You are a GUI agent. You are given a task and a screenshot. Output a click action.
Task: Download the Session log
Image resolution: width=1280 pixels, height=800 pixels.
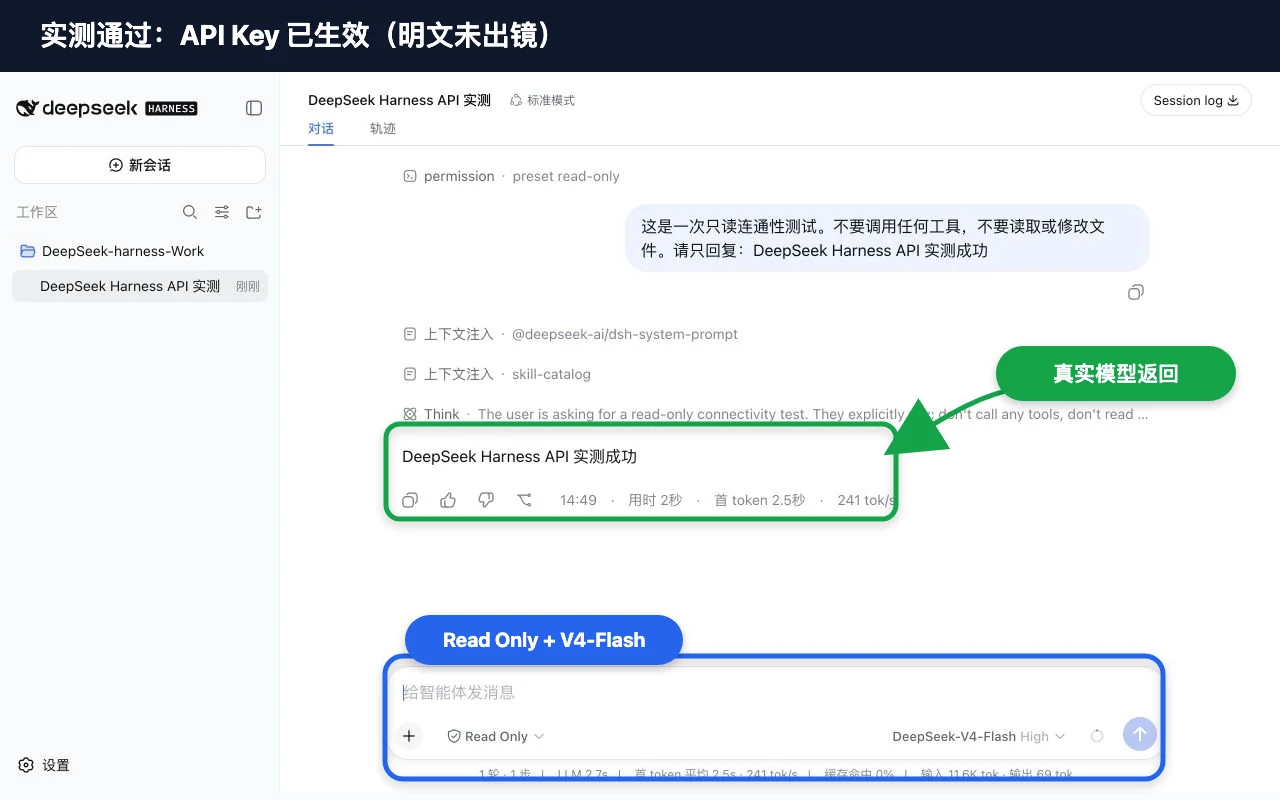pos(1196,100)
